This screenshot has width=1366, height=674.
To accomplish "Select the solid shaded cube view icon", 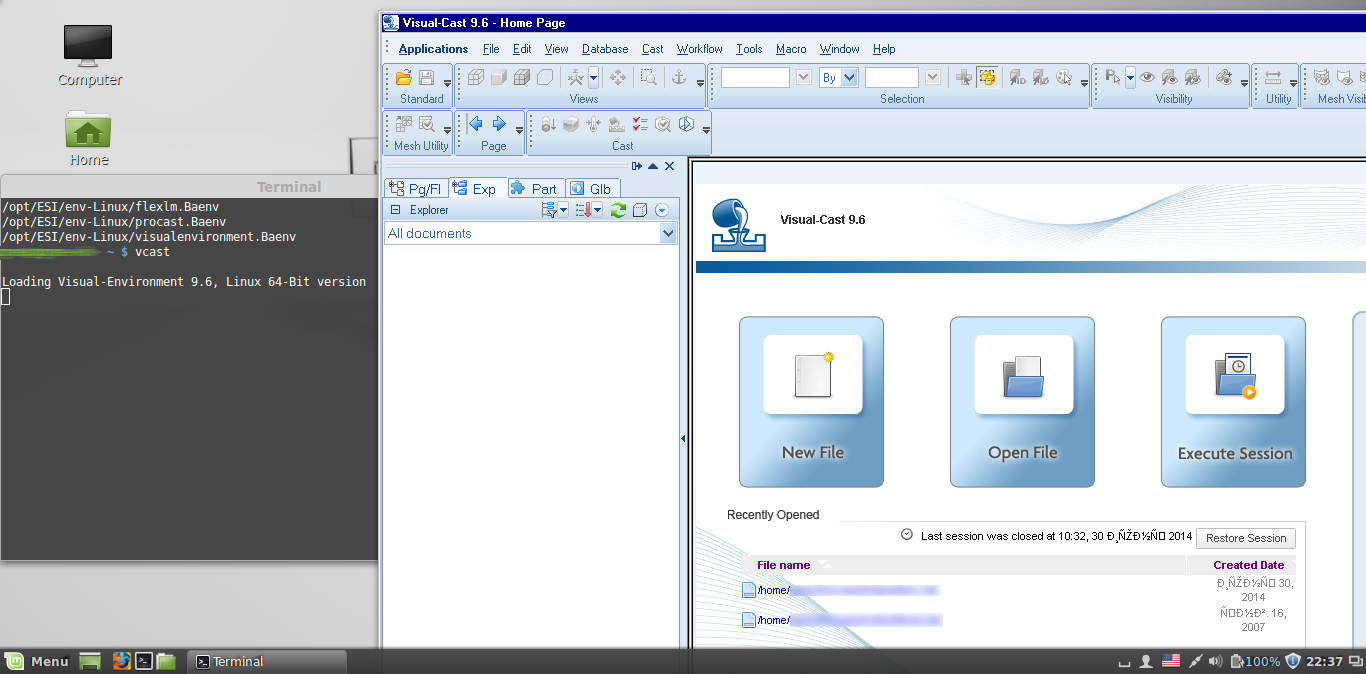I will point(499,77).
